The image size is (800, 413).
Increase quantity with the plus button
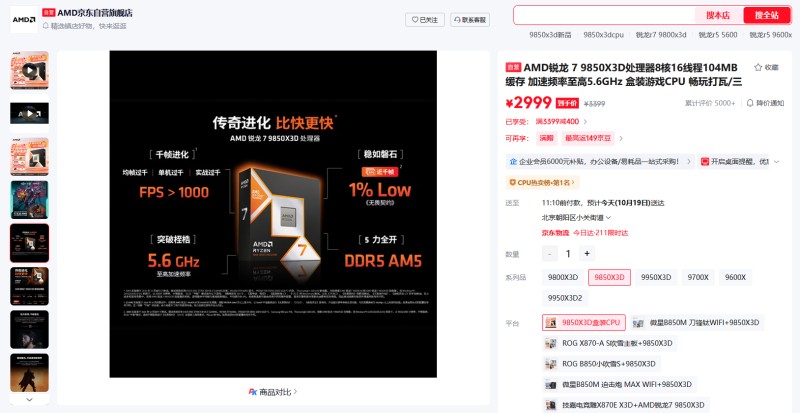click(x=587, y=254)
